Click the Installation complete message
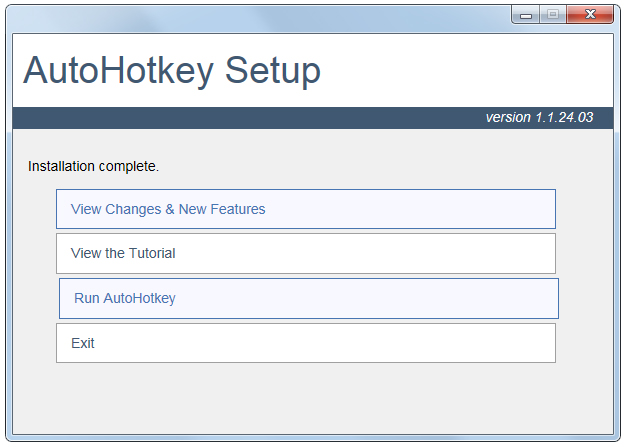Viewport: 630px width, 447px height. (x=93, y=166)
